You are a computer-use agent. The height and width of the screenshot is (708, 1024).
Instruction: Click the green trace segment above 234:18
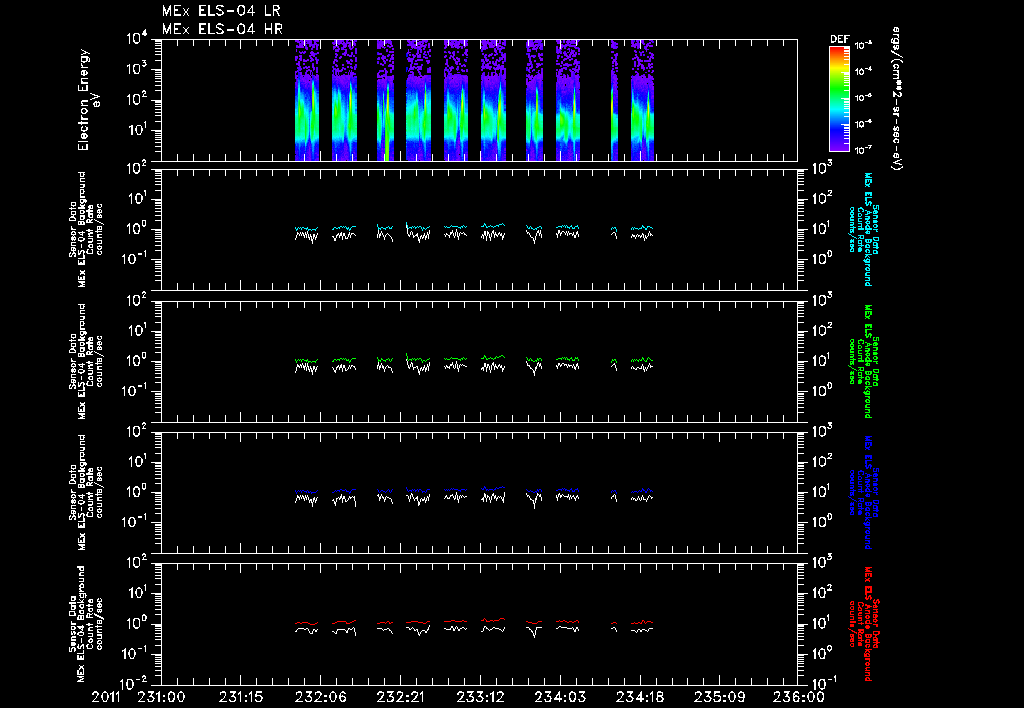pyautogui.click(x=642, y=359)
